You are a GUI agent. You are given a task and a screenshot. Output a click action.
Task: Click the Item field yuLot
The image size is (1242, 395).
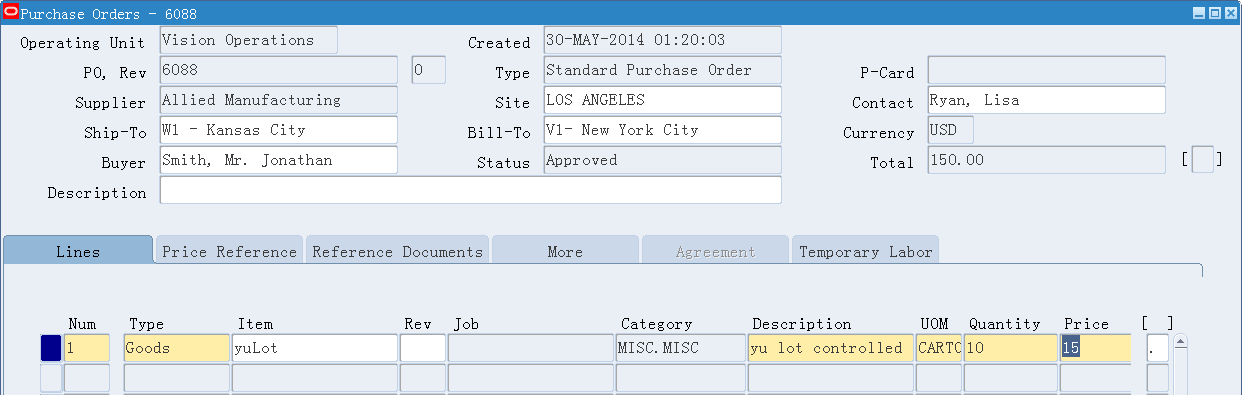(x=315, y=348)
